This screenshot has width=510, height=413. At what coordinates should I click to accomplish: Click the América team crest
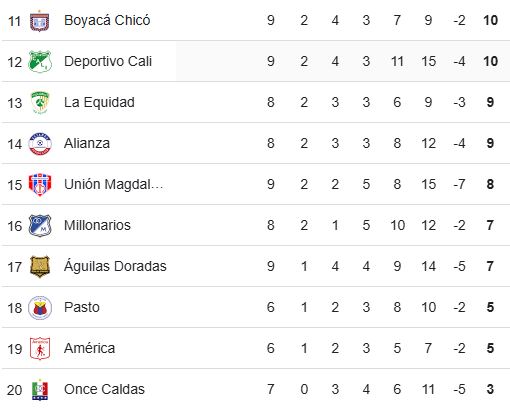coord(40,349)
